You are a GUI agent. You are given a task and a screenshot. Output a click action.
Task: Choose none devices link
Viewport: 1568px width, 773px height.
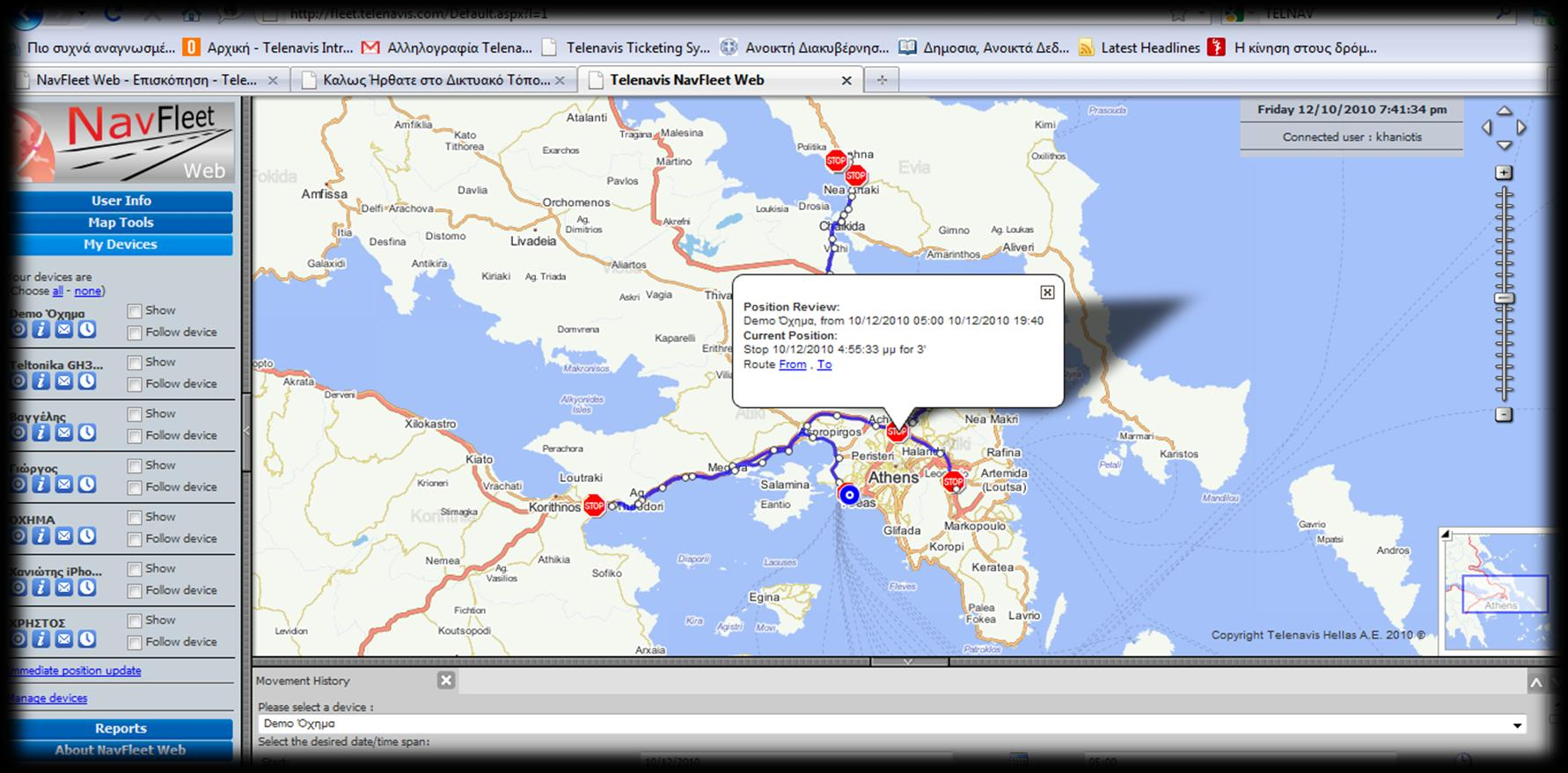(x=87, y=291)
